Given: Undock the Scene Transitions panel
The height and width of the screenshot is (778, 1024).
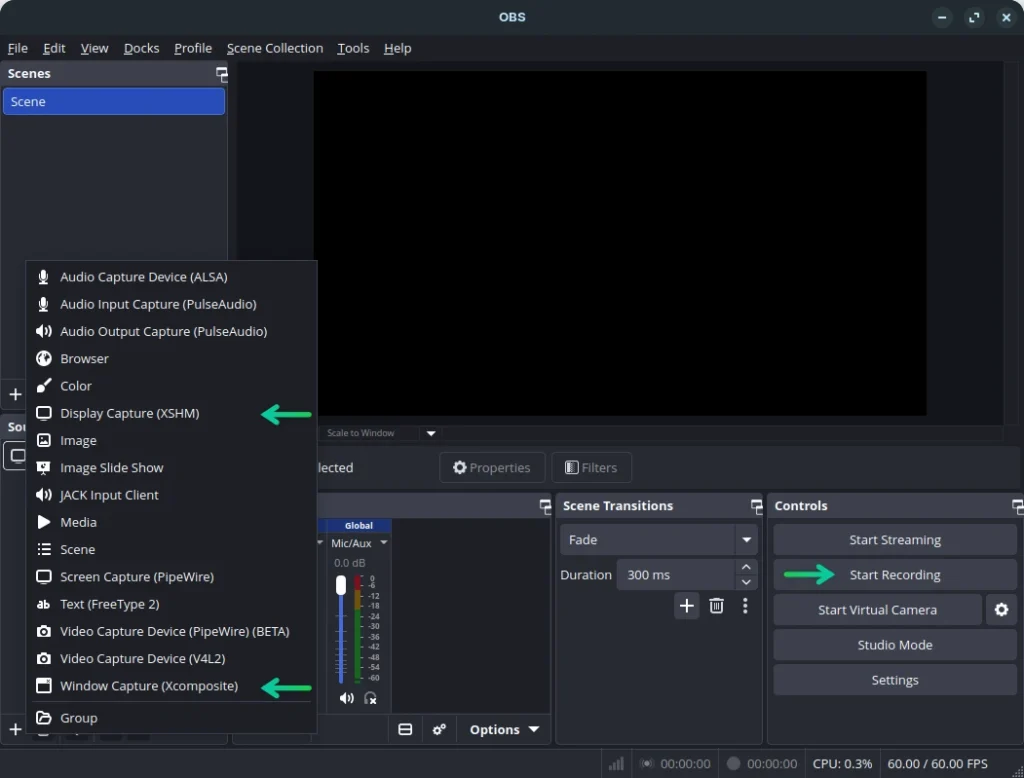Looking at the screenshot, I should [756, 506].
